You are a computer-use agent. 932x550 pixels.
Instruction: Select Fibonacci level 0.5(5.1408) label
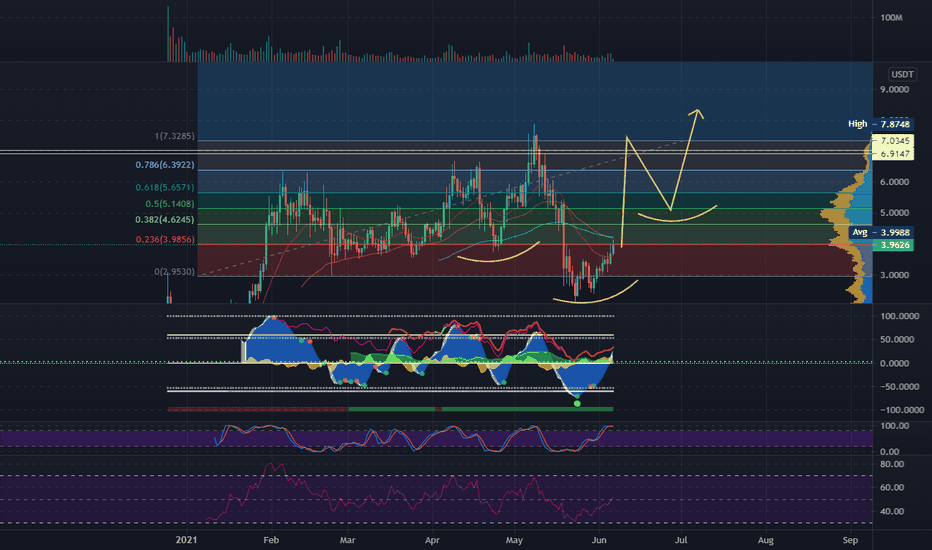pos(169,204)
